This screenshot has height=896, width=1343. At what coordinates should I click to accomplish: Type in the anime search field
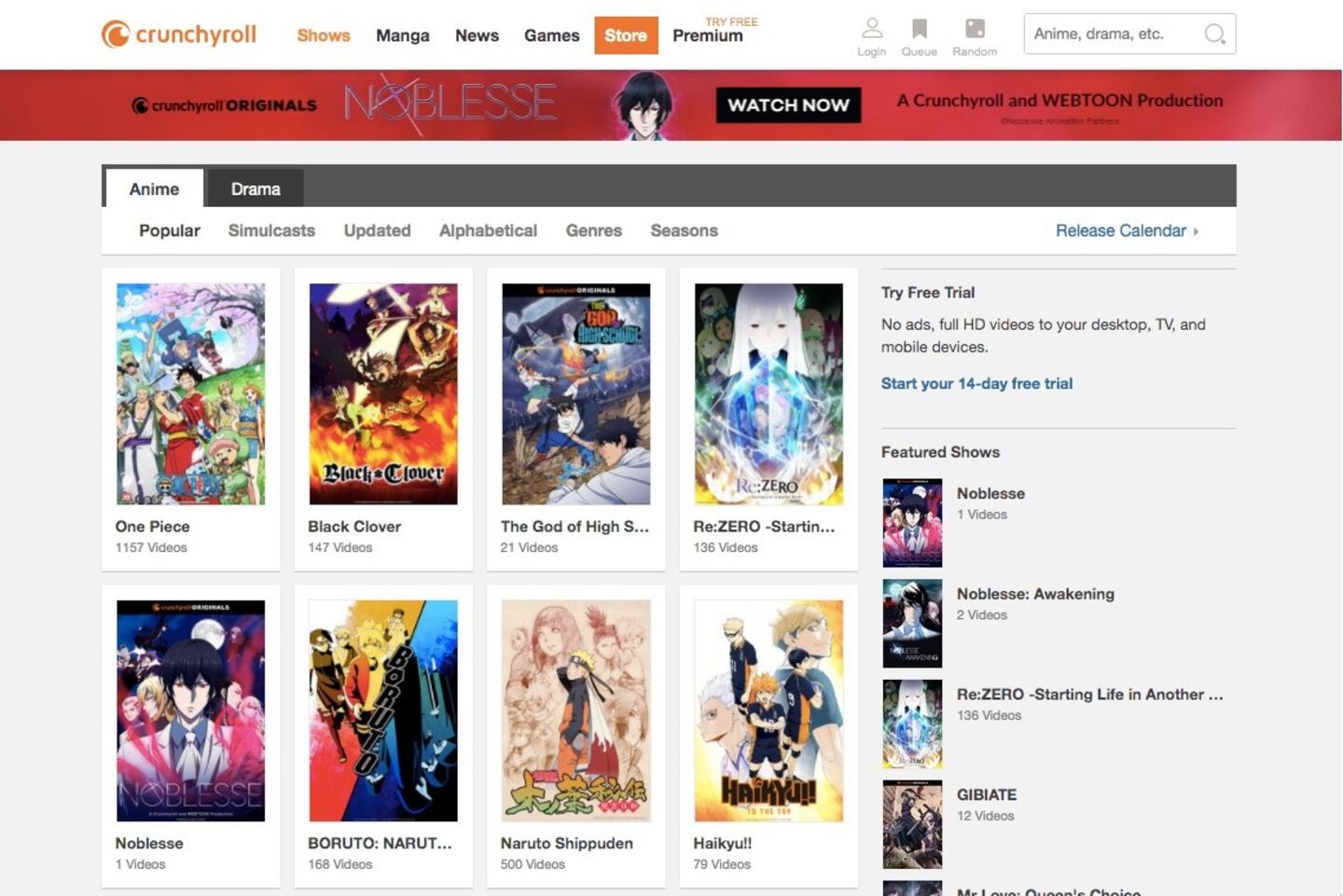(1110, 34)
